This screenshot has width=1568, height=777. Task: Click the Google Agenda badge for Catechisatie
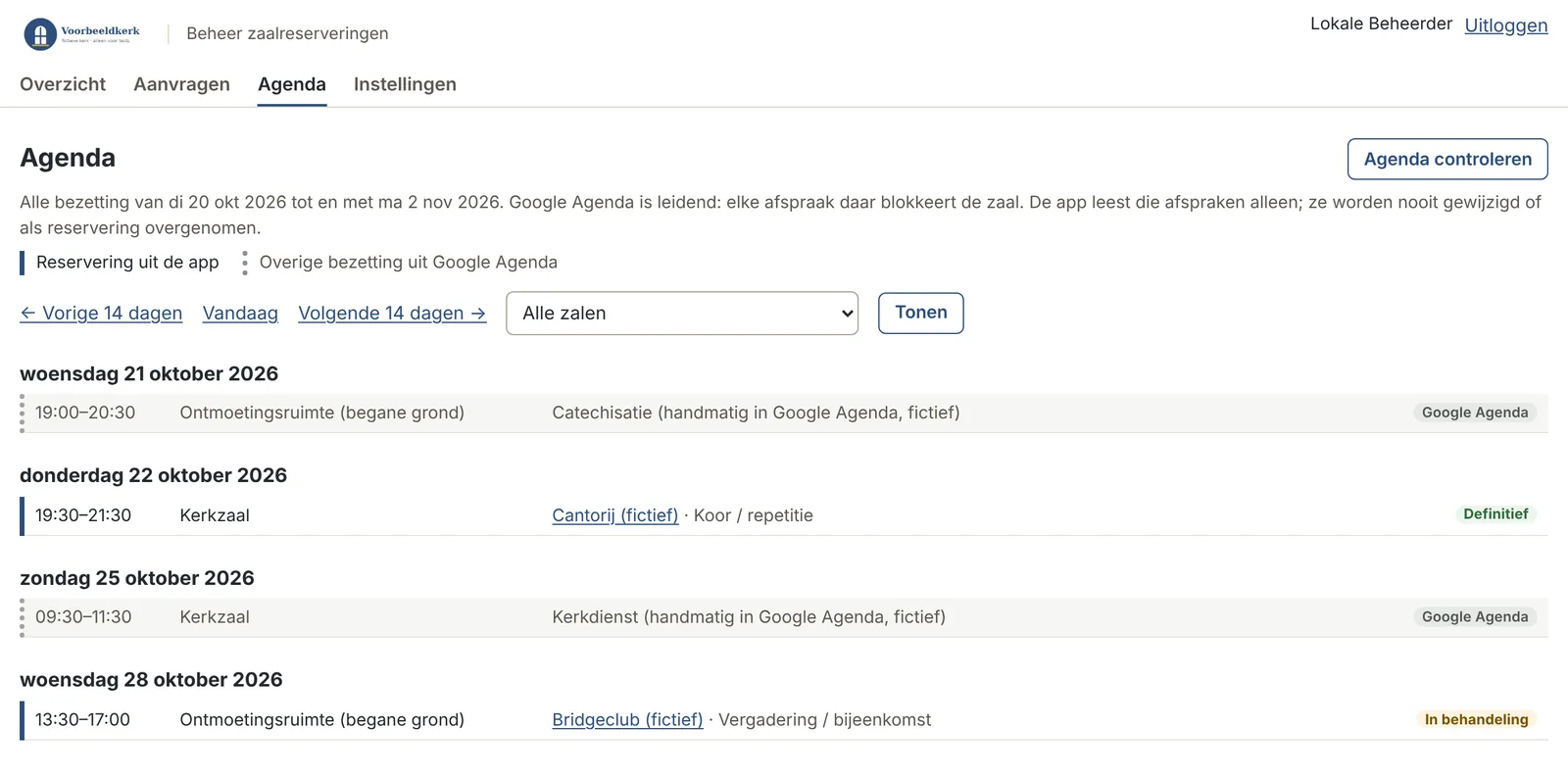(x=1475, y=413)
